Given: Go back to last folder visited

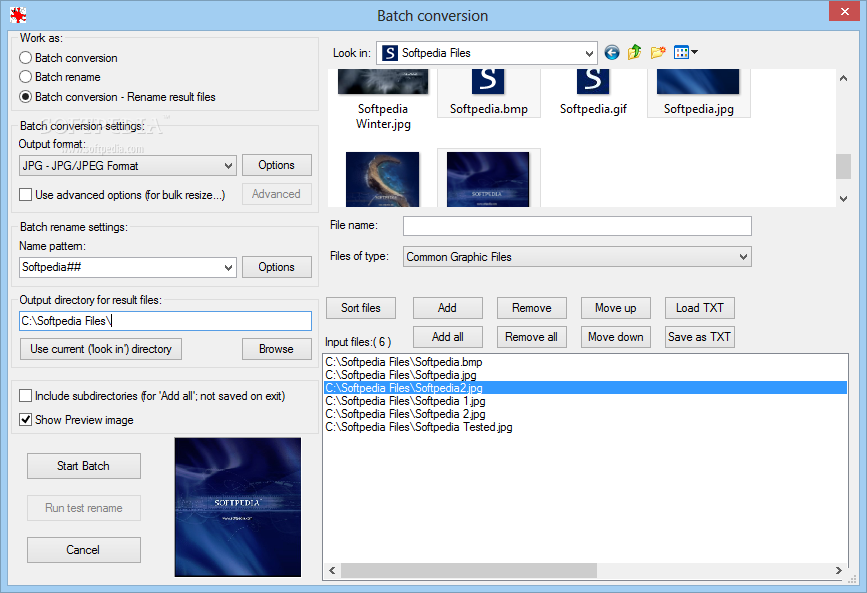Looking at the screenshot, I should [x=612, y=53].
